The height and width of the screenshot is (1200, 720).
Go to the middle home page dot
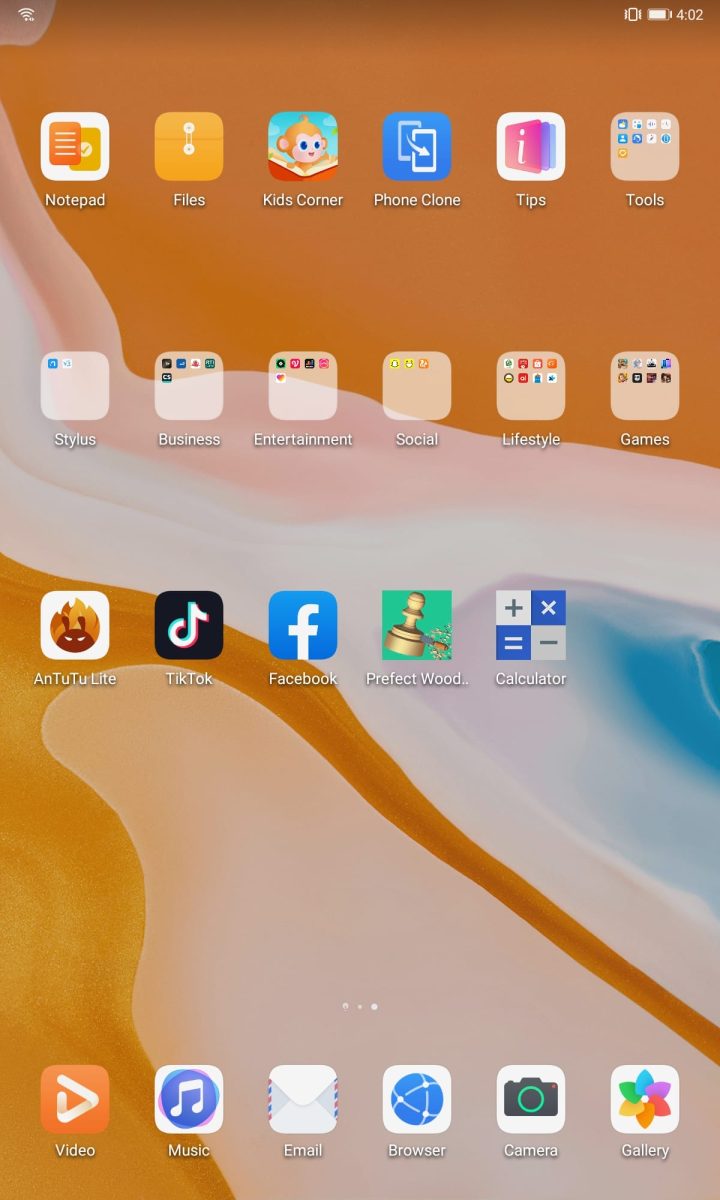pos(360,1007)
